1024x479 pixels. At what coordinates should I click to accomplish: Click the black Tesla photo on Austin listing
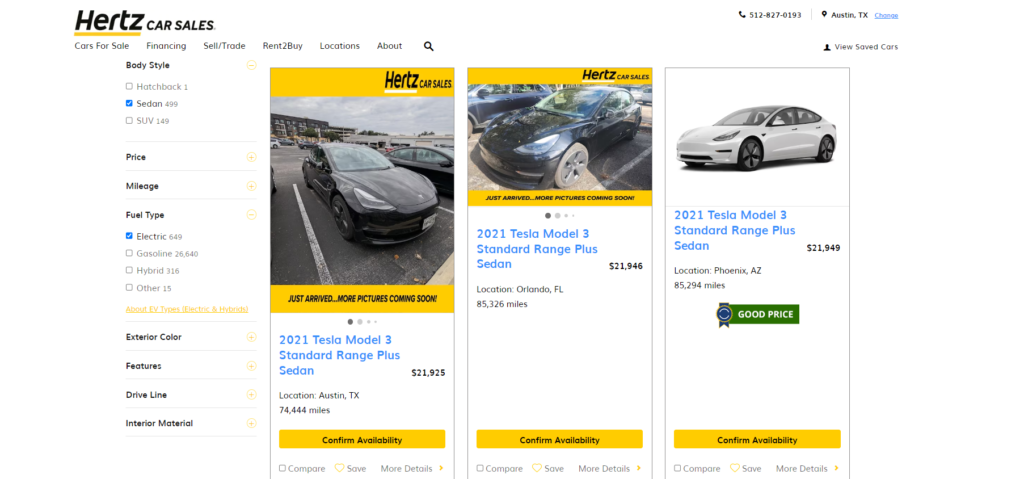[362, 191]
